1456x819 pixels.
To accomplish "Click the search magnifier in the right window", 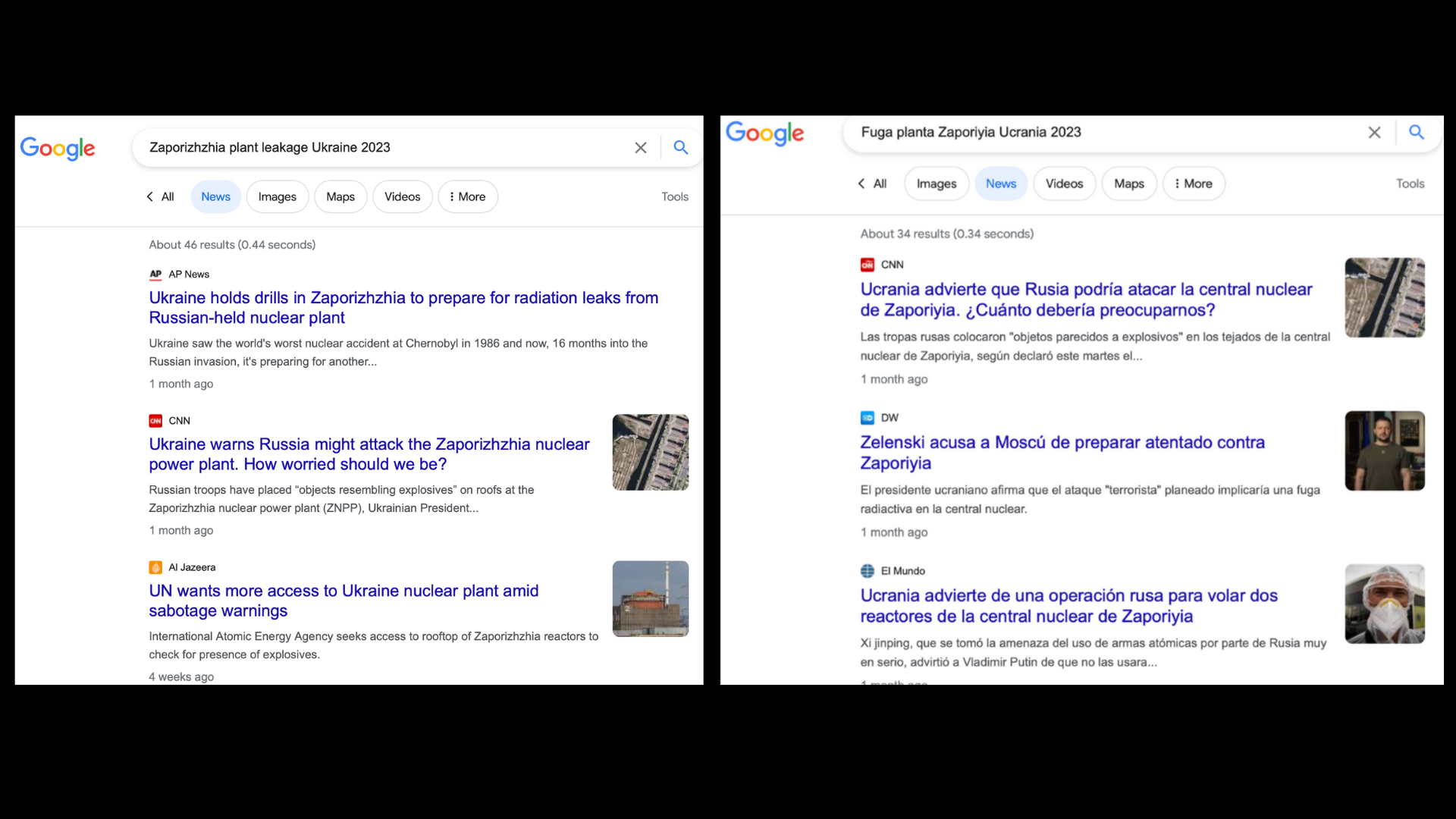I will [1416, 132].
